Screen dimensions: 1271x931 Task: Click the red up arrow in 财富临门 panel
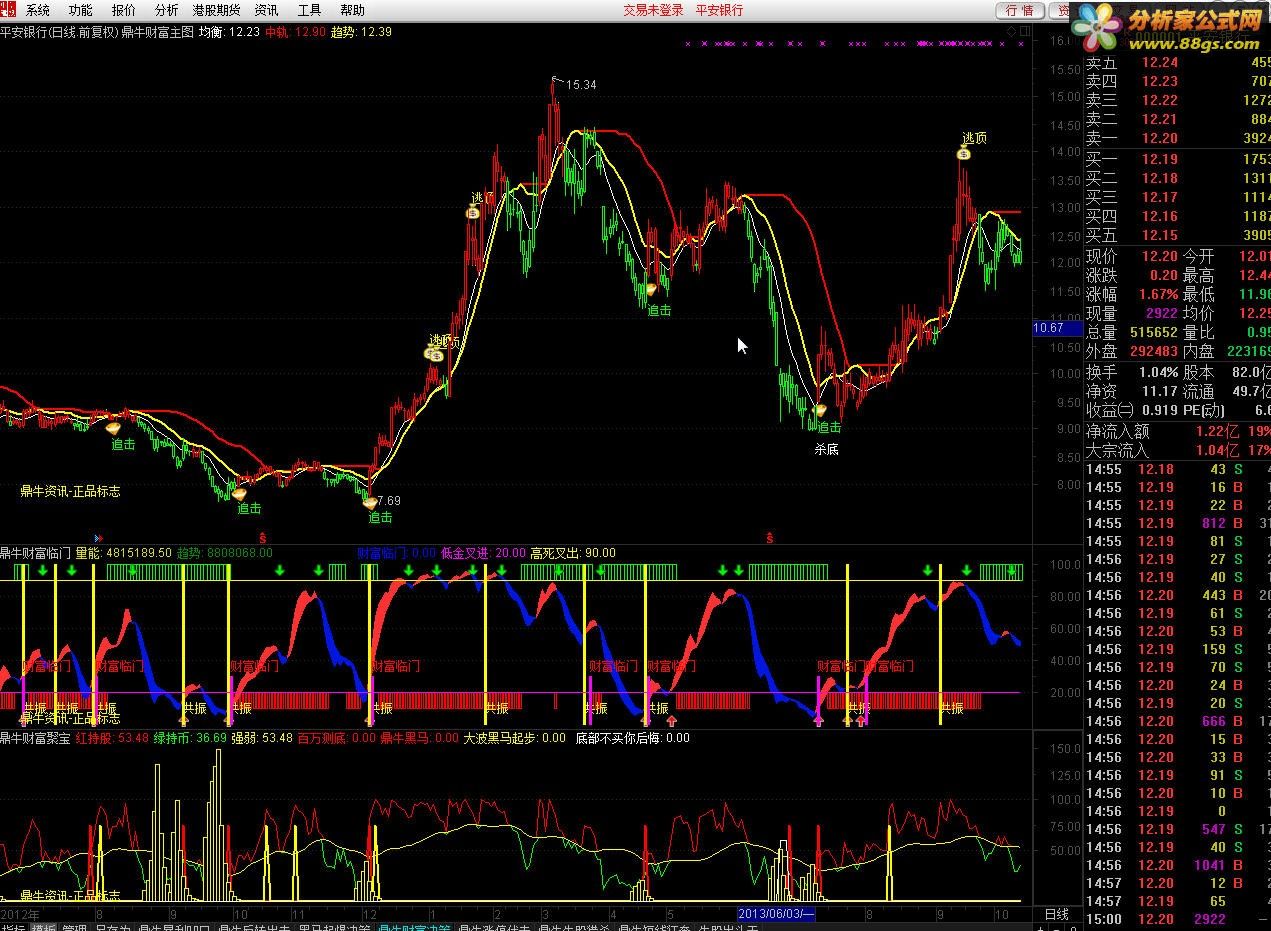pyautogui.click(x=672, y=719)
